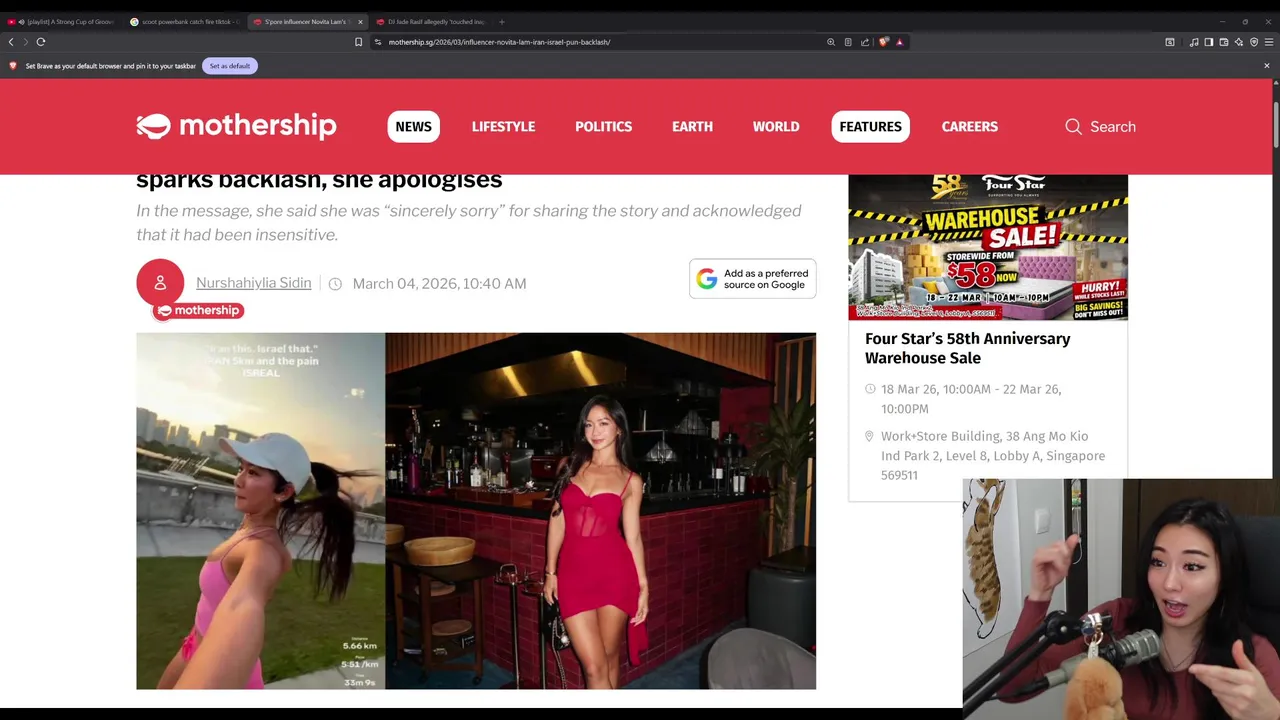The height and width of the screenshot is (720, 1280).
Task: Open the WORLD section
Action: click(x=776, y=127)
